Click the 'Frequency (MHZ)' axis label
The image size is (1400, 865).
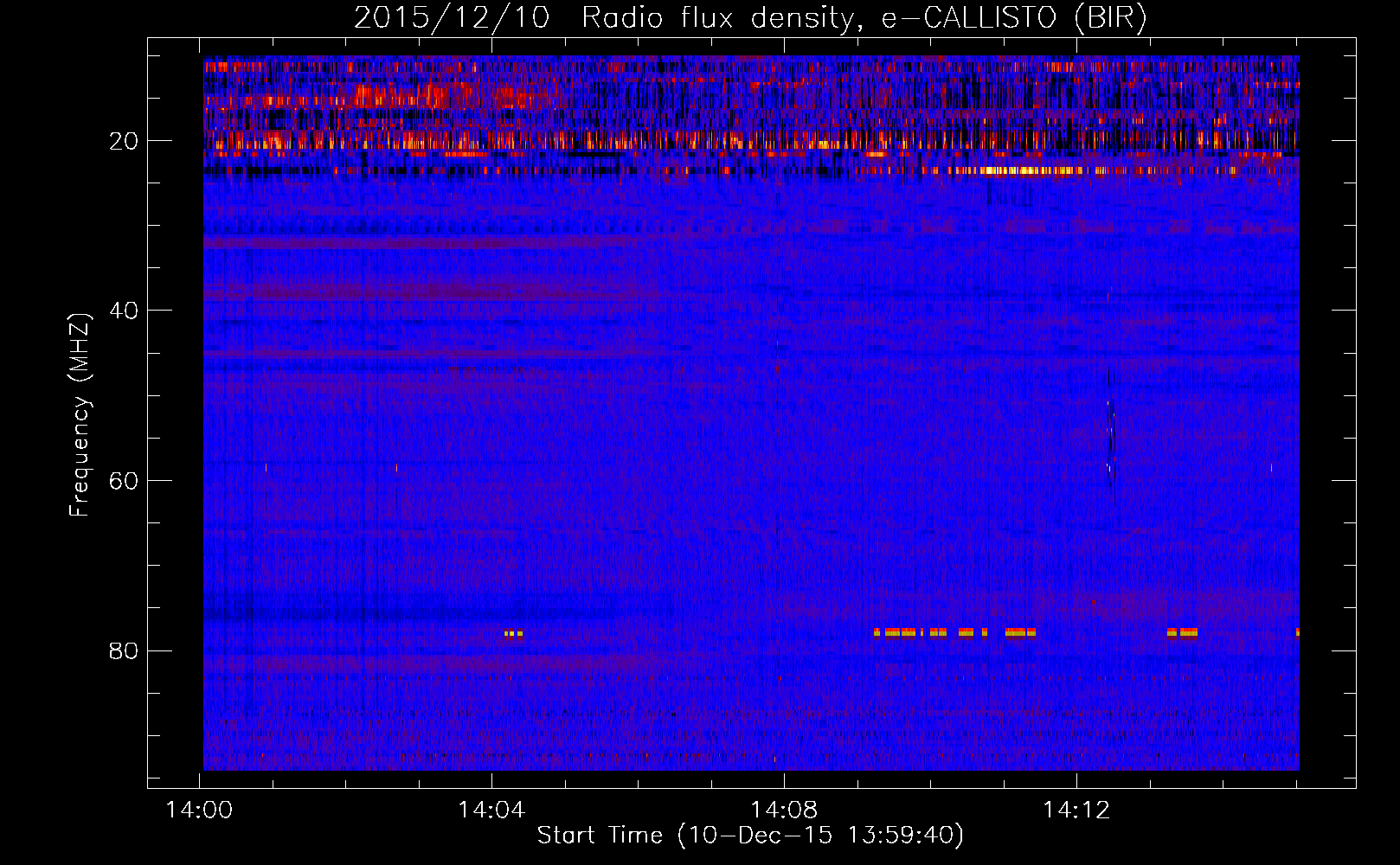pos(80,415)
